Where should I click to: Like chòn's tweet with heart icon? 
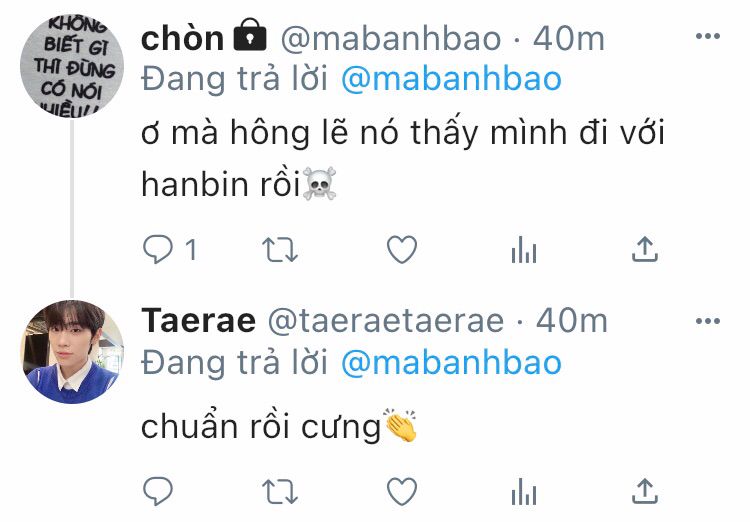point(402,250)
